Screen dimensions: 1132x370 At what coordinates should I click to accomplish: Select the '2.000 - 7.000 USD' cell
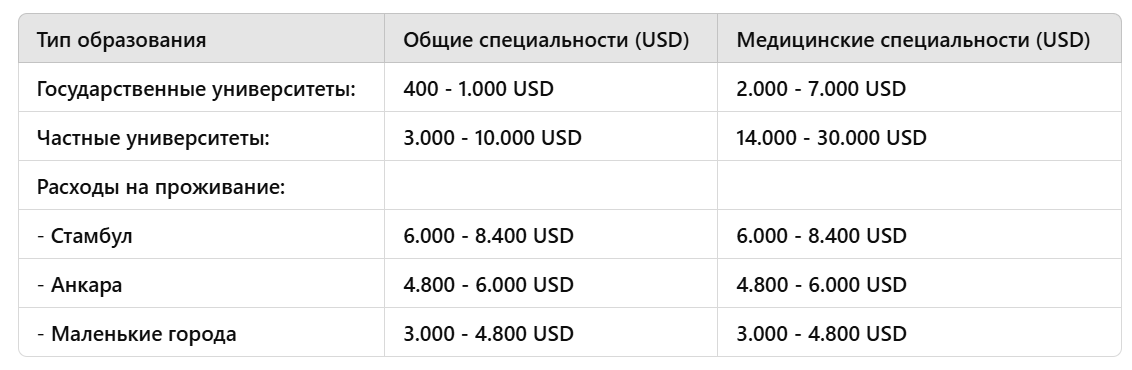(x=821, y=89)
